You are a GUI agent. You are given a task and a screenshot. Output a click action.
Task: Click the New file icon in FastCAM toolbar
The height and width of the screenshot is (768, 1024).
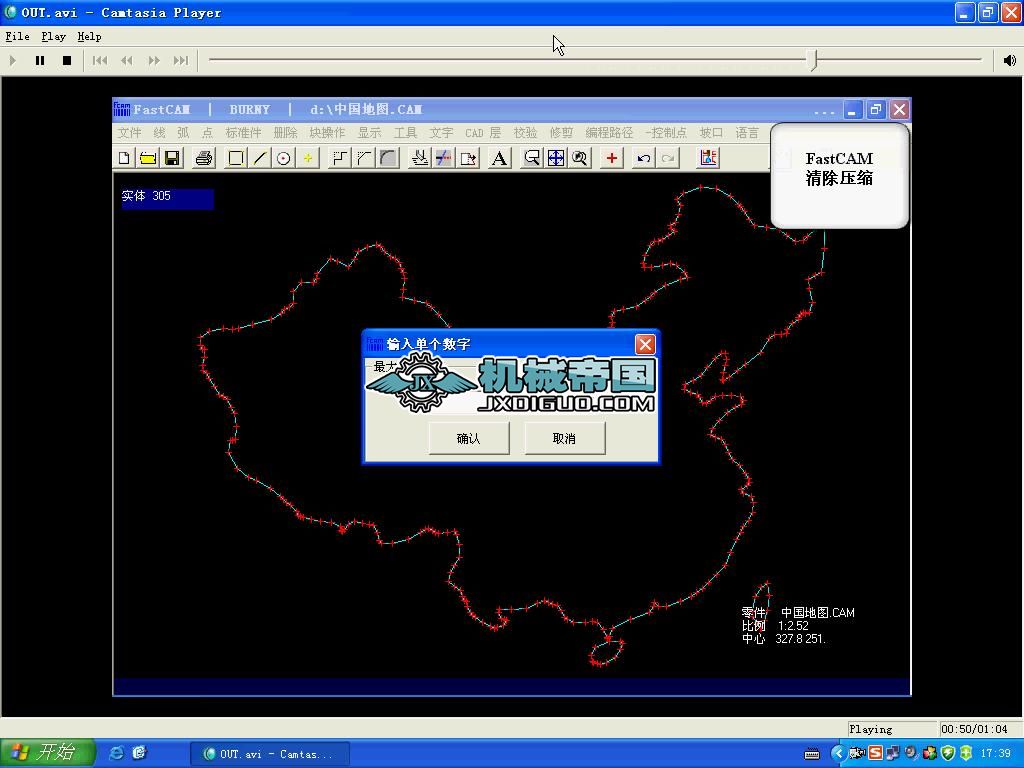pos(124,157)
